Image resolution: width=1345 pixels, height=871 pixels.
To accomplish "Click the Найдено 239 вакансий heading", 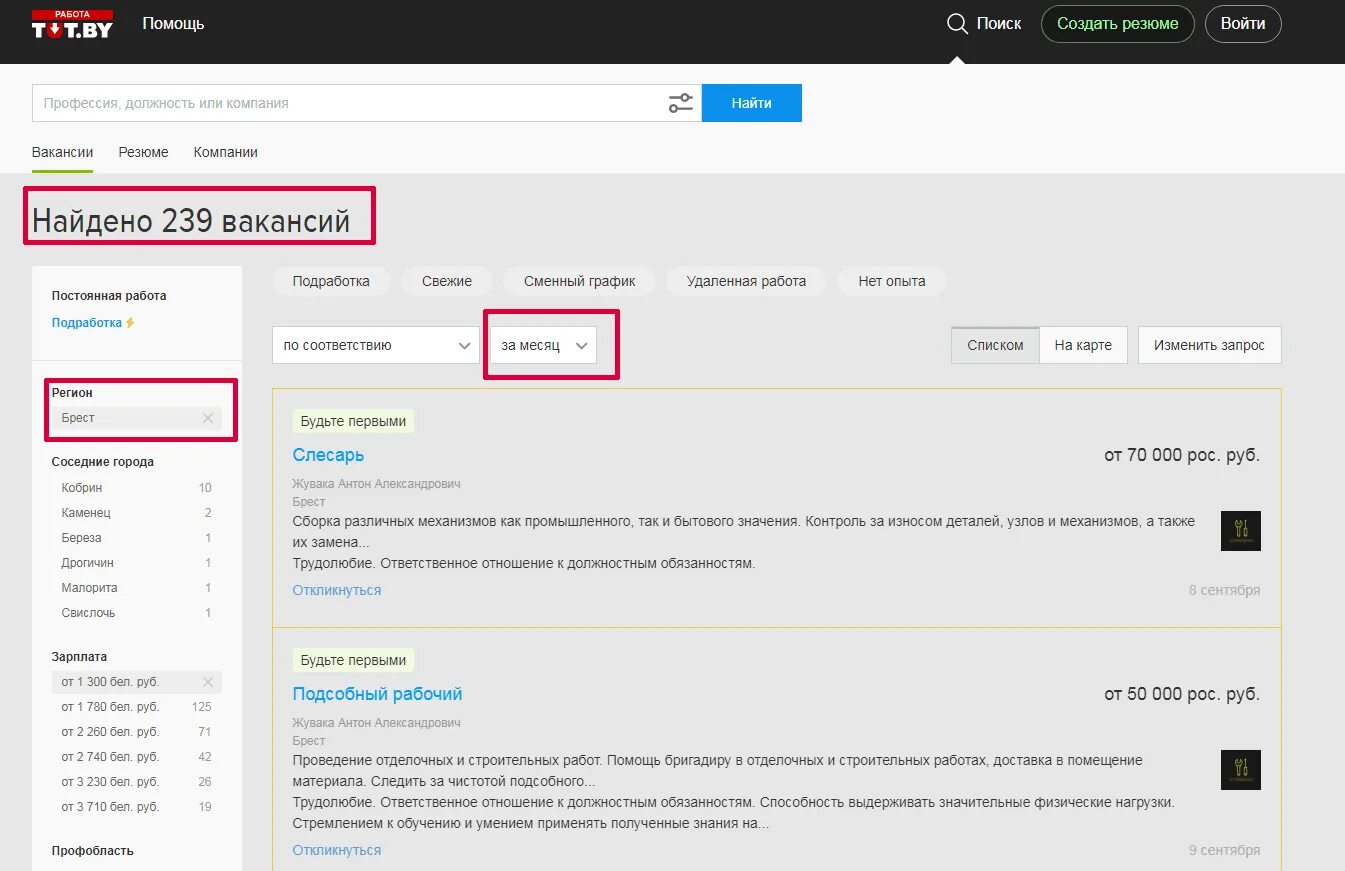I will click(x=191, y=221).
